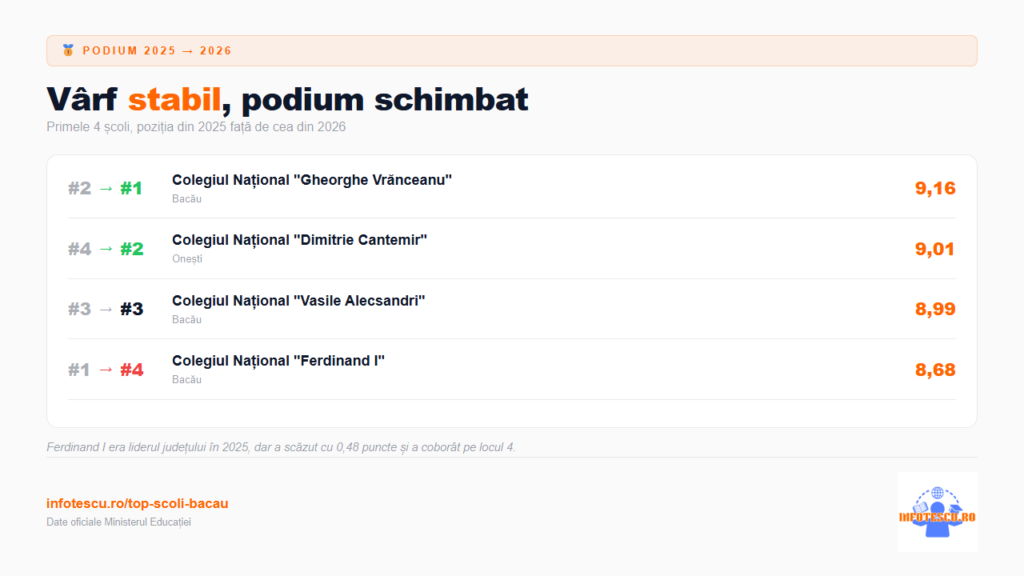The image size is (1024, 576).
Task: Click the 9,16 score value
Action: [x=935, y=188]
